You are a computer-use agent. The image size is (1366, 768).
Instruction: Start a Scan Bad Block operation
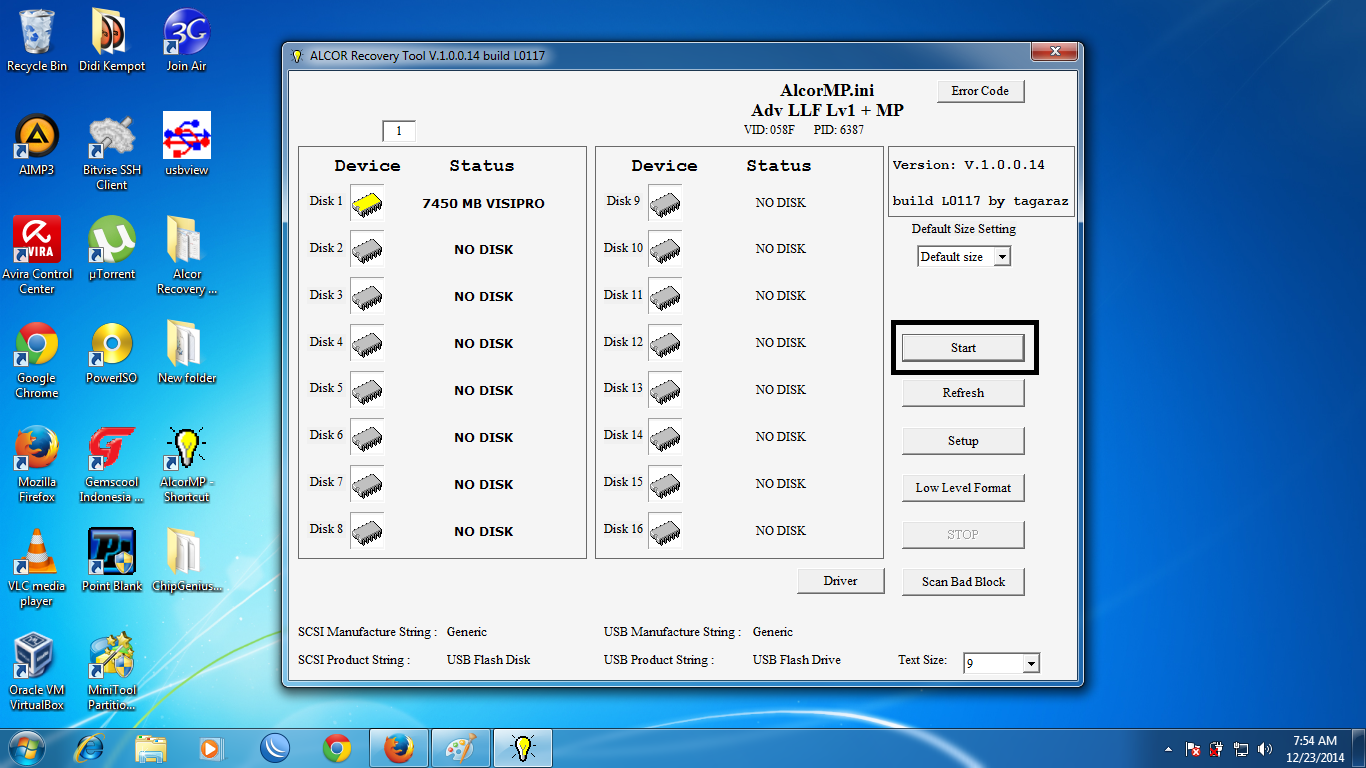tap(962, 581)
